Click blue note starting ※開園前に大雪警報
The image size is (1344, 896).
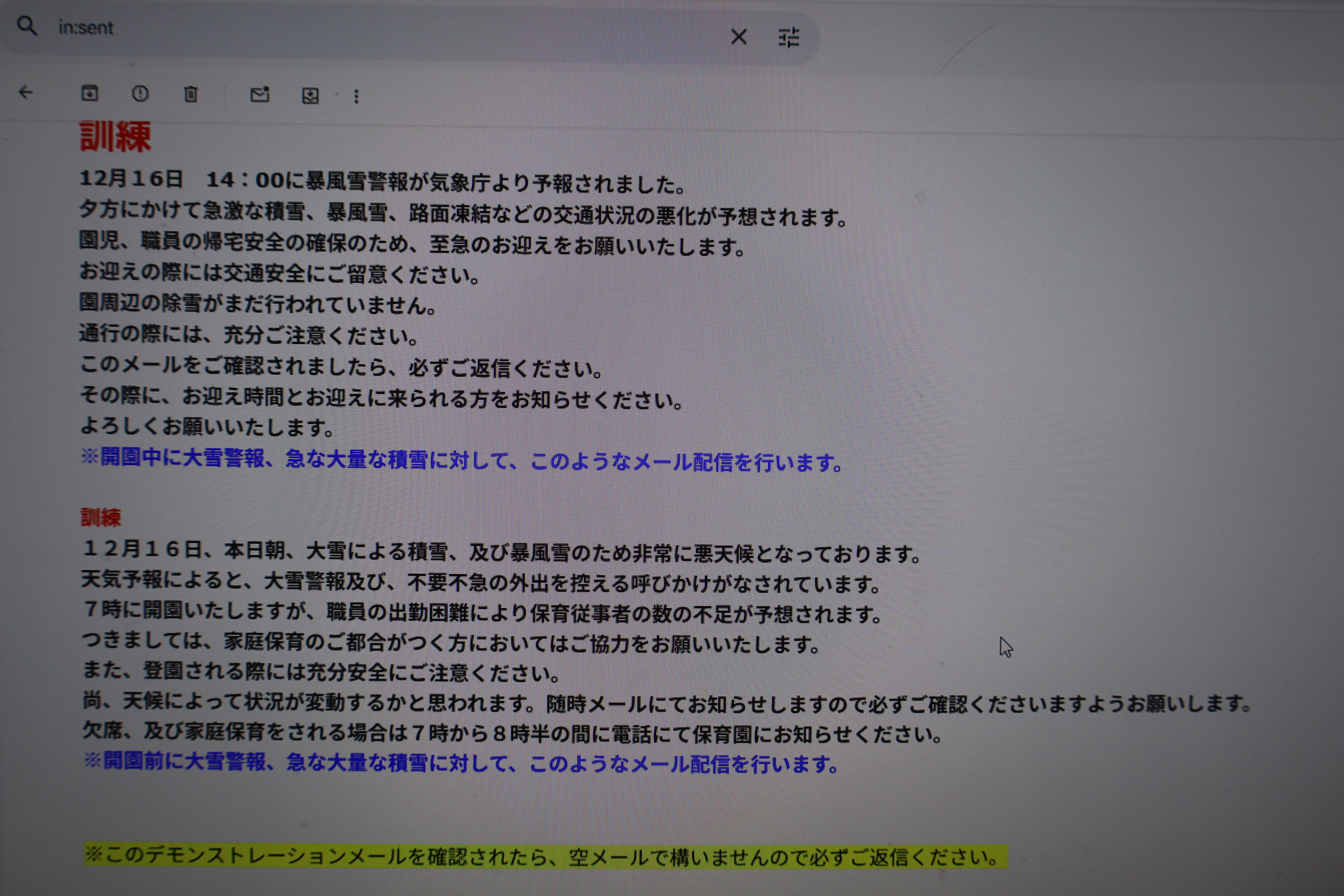pos(460,762)
